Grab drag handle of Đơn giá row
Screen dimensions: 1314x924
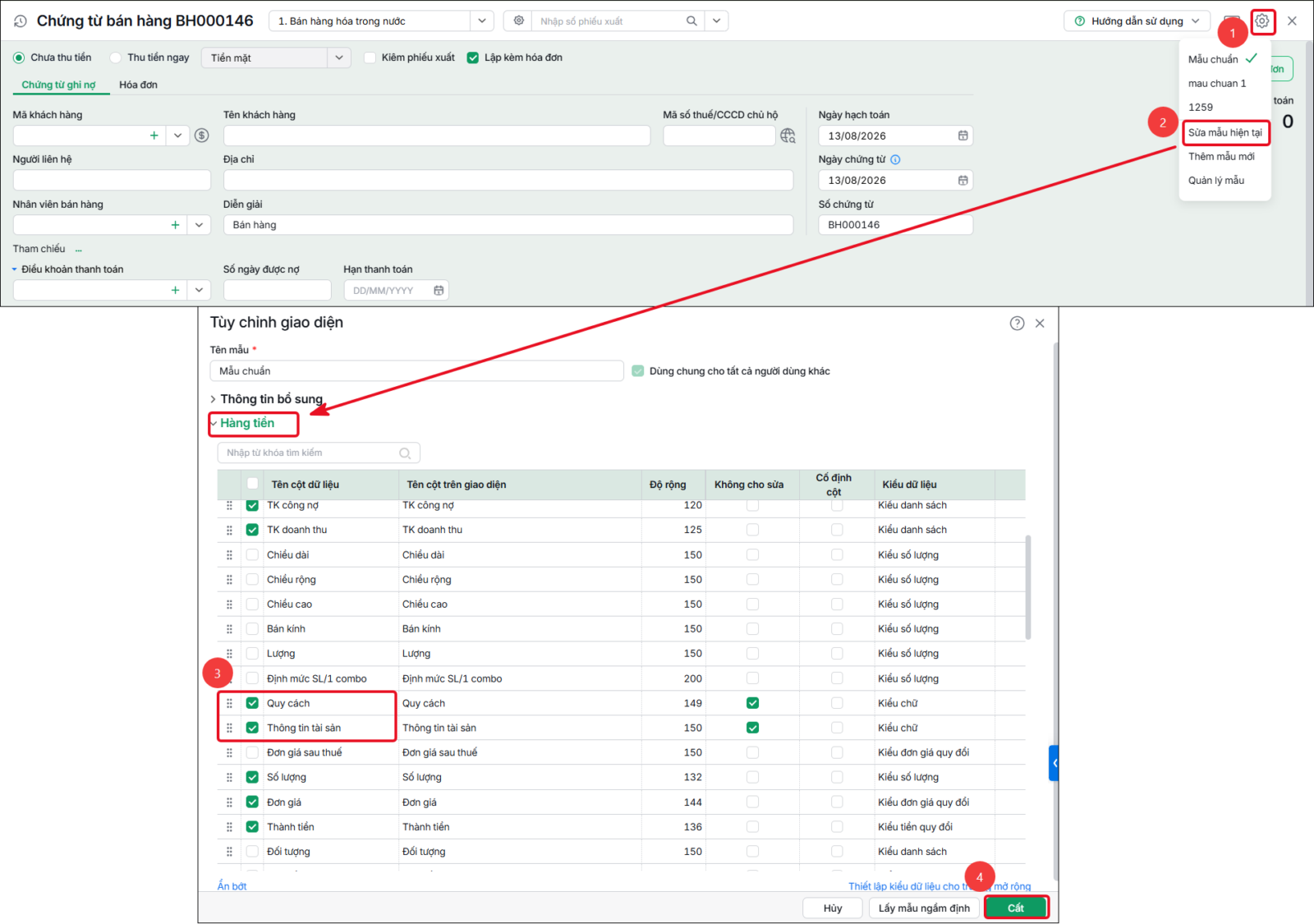[x=229, y=802]
